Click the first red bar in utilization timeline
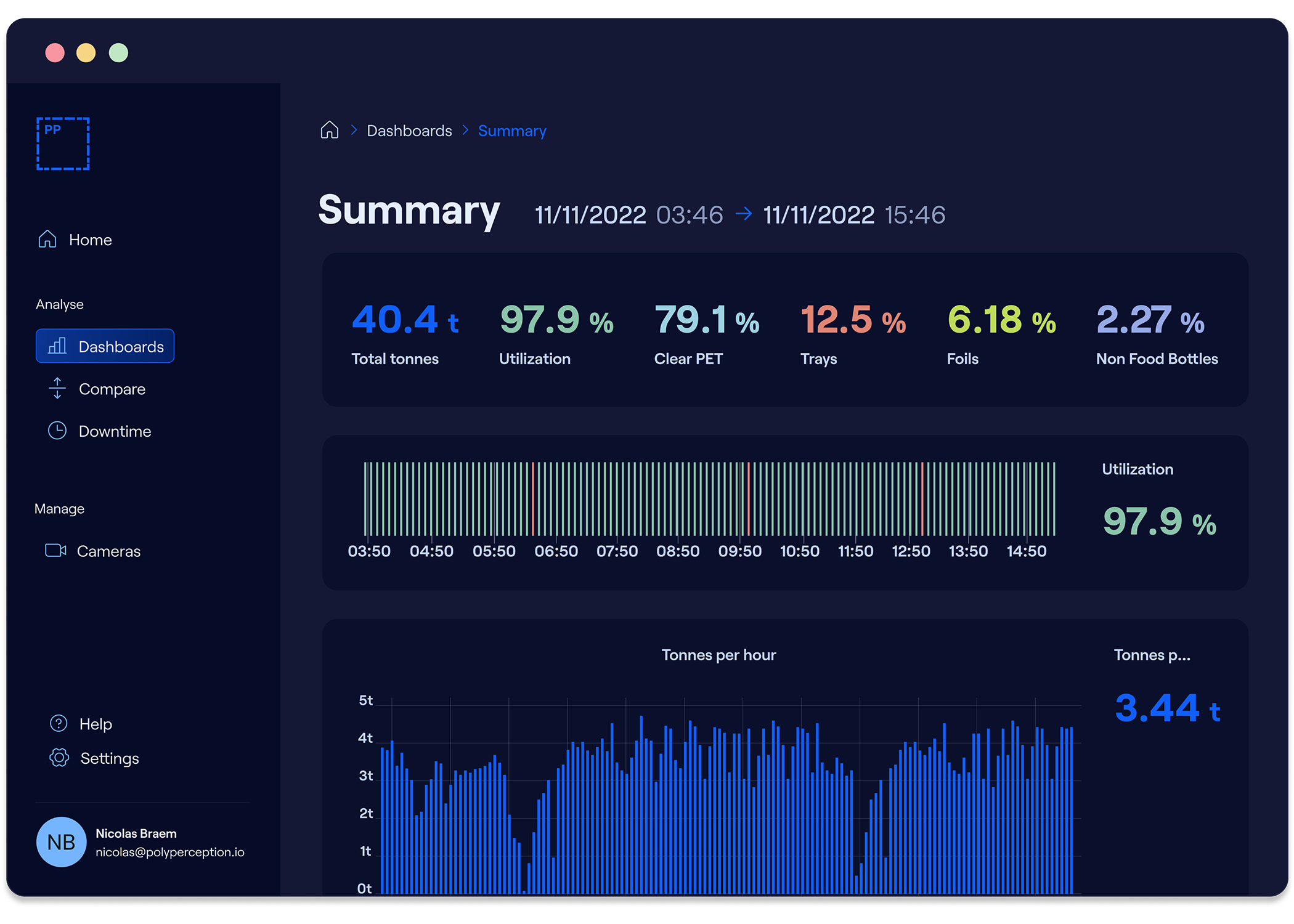The width and height of the screenshot is (1294, 924). 533,499
